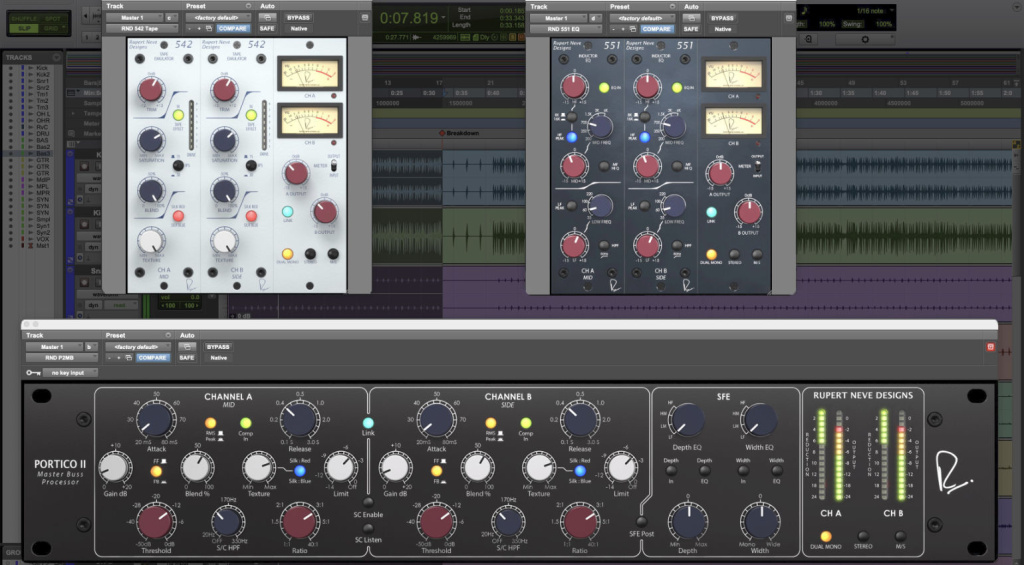This screenshot has width=1024, height=565.
Task: Click Channel A Attack knob in Portico II
Action: coord(156,419)
